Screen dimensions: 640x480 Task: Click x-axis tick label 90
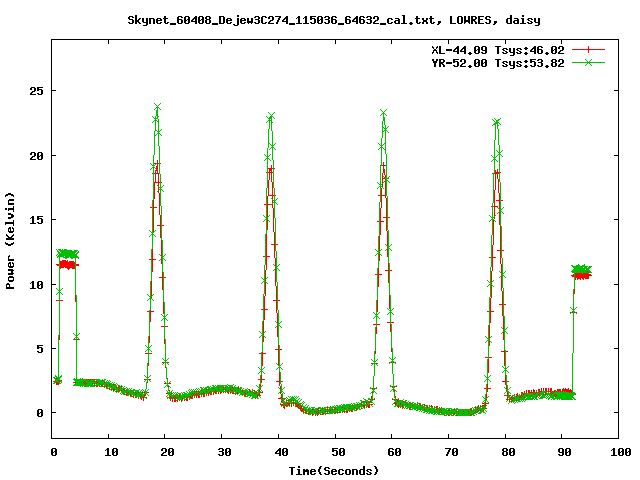(x=564, y=452)
